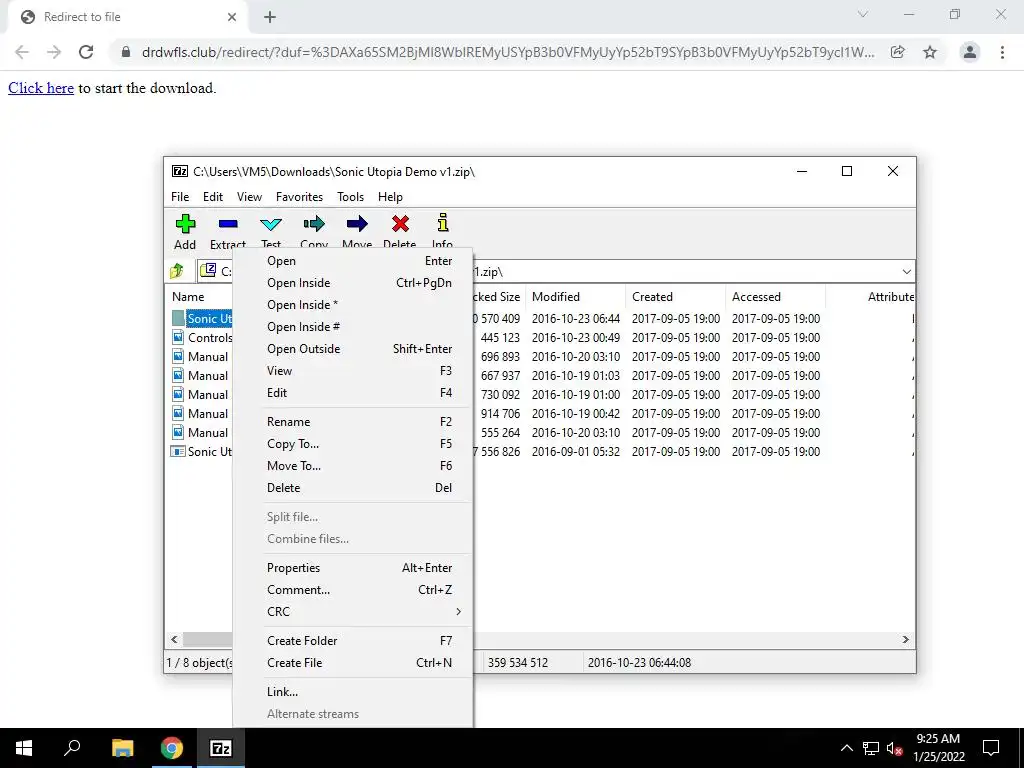Open Chrome from taskbar
This screenshot has height=768, width=1024.
(172, 748)
